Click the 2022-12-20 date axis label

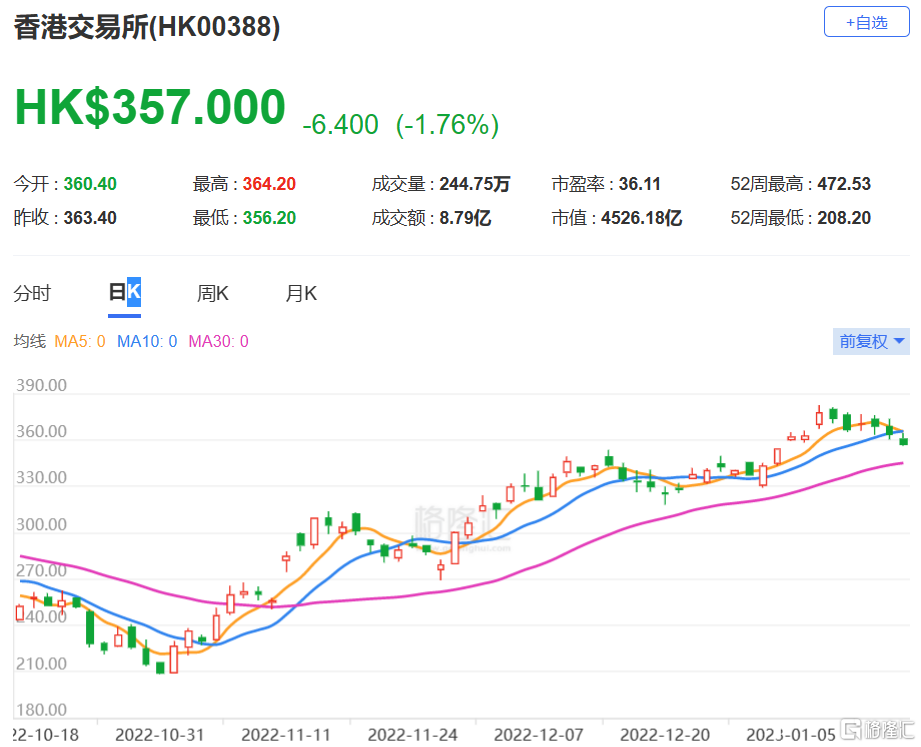click(x=665, y=735)
